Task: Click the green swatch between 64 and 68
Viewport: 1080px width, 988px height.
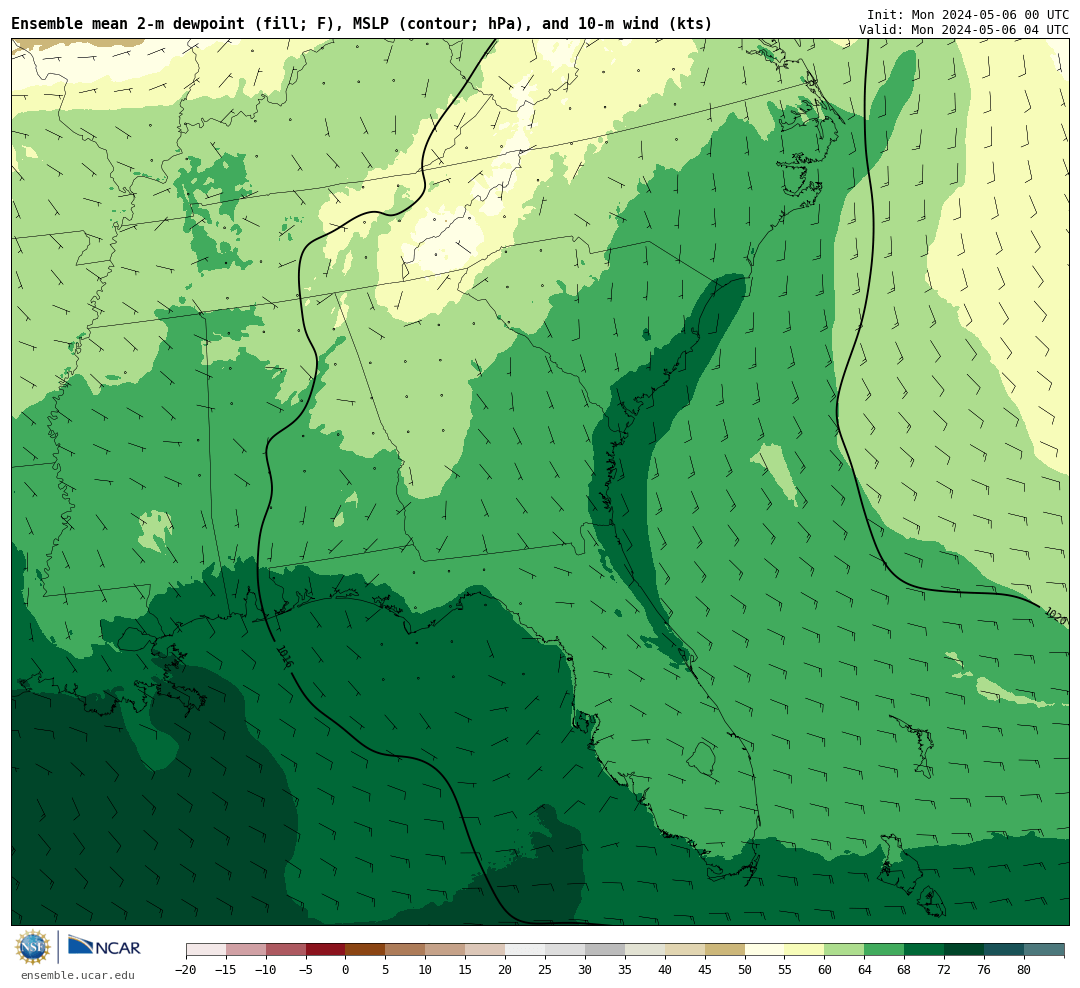Action: pos(885,950)
